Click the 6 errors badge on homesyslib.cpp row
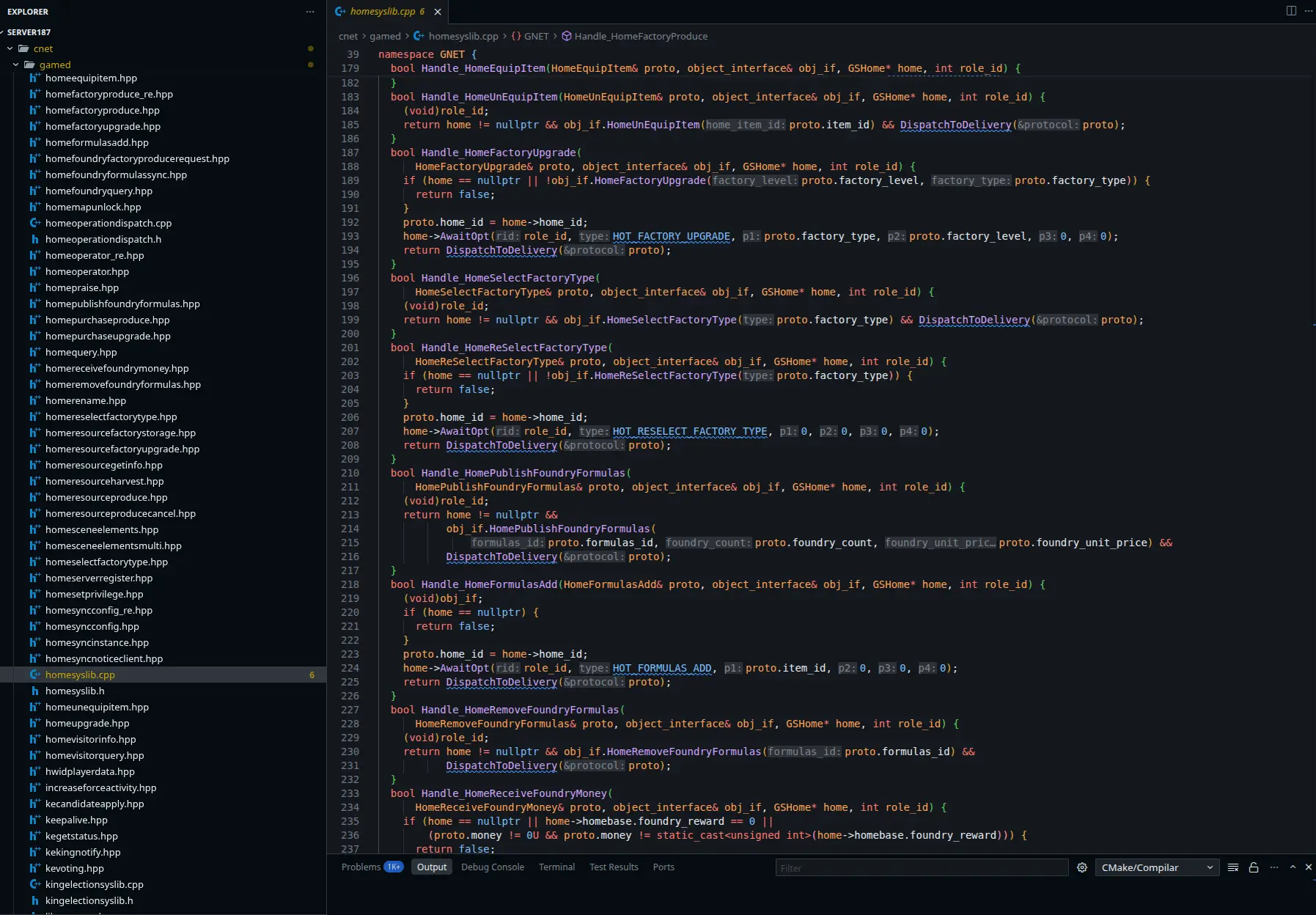 [312, 675]
